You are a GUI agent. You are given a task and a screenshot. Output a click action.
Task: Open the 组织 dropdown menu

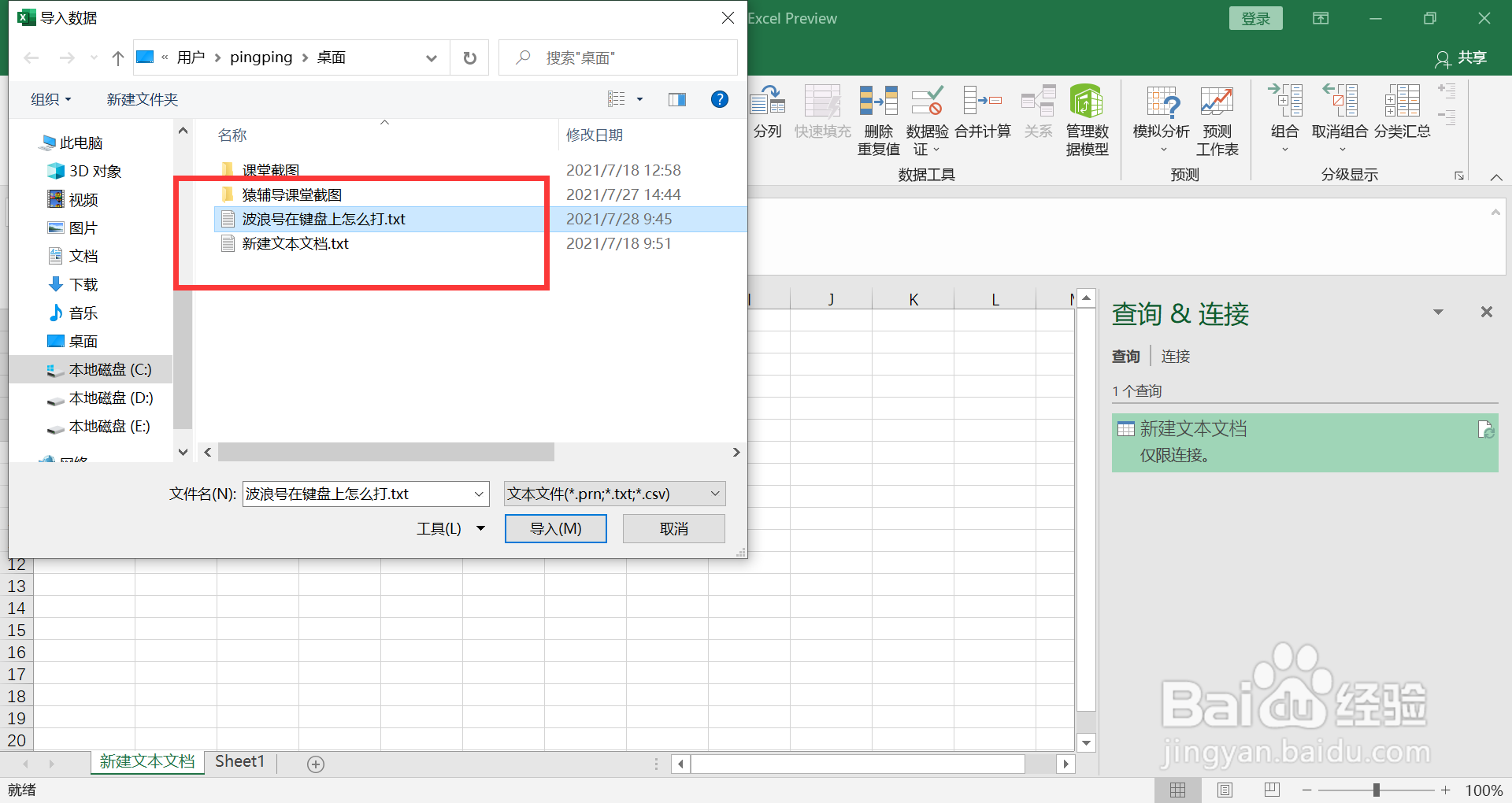click(x=50, y=99)
